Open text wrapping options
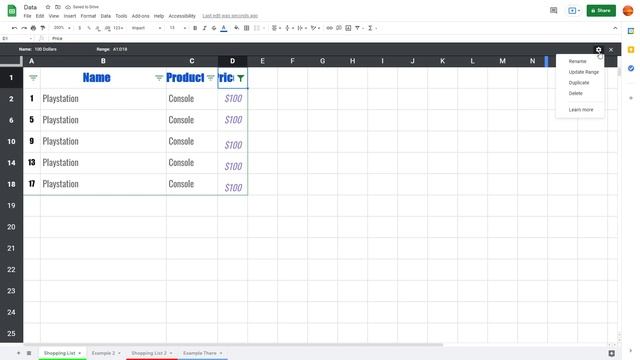 tap(302, 28)
